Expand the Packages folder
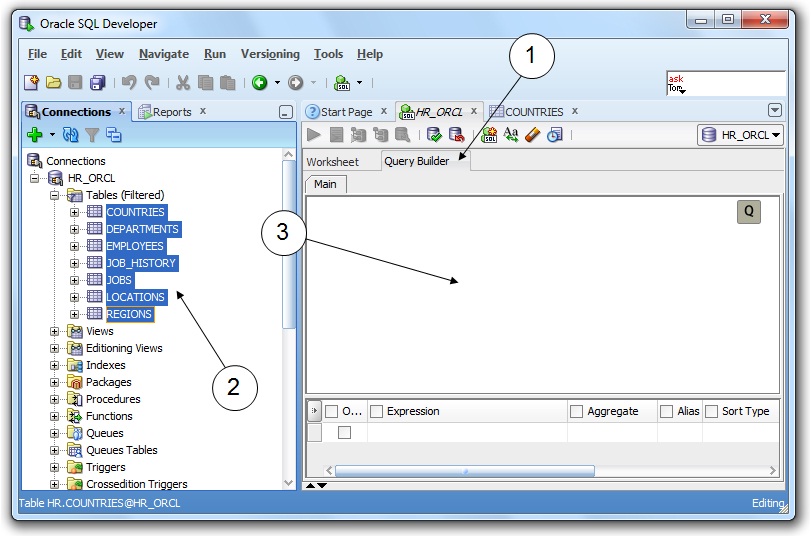The image size is (811, 536). click(54, 383)
